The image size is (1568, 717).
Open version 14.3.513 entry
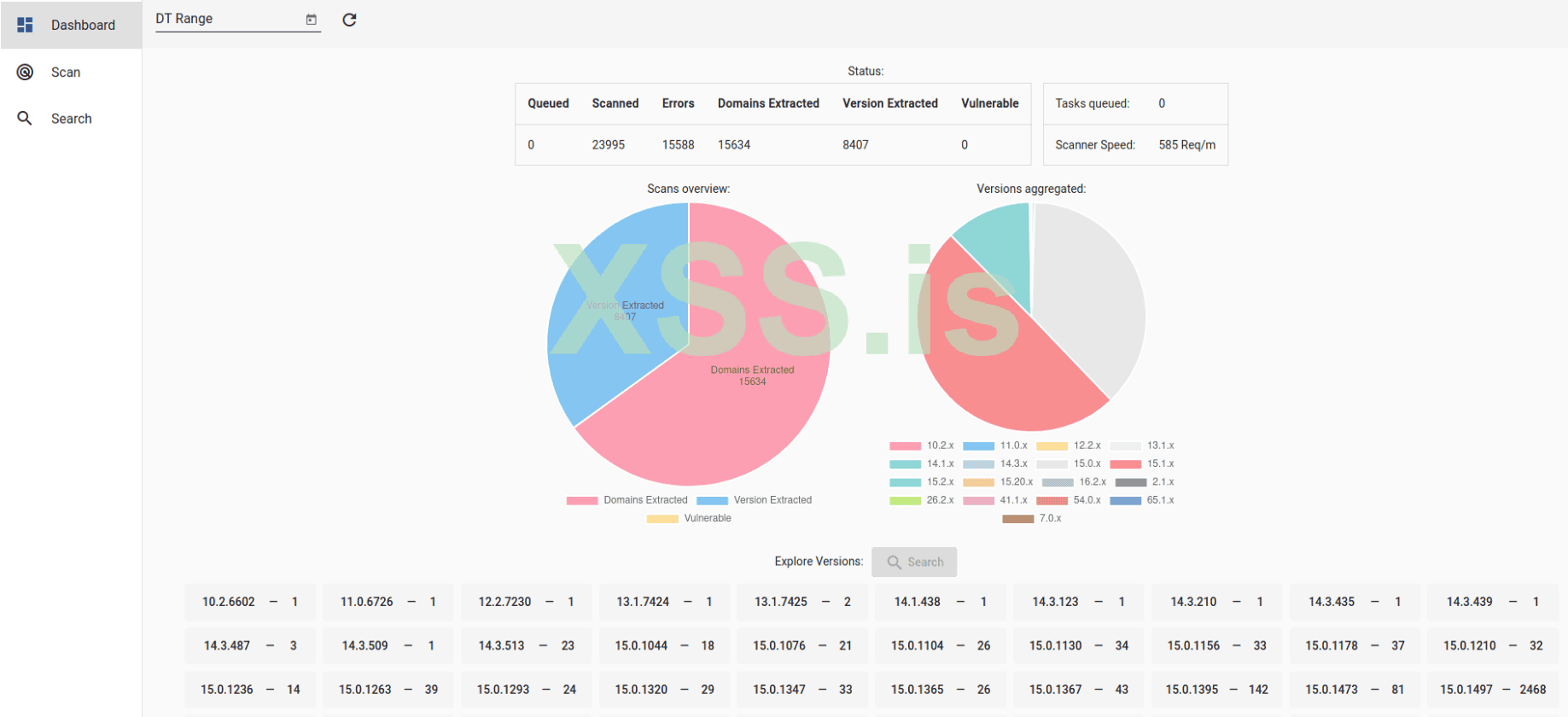(527, 645)
